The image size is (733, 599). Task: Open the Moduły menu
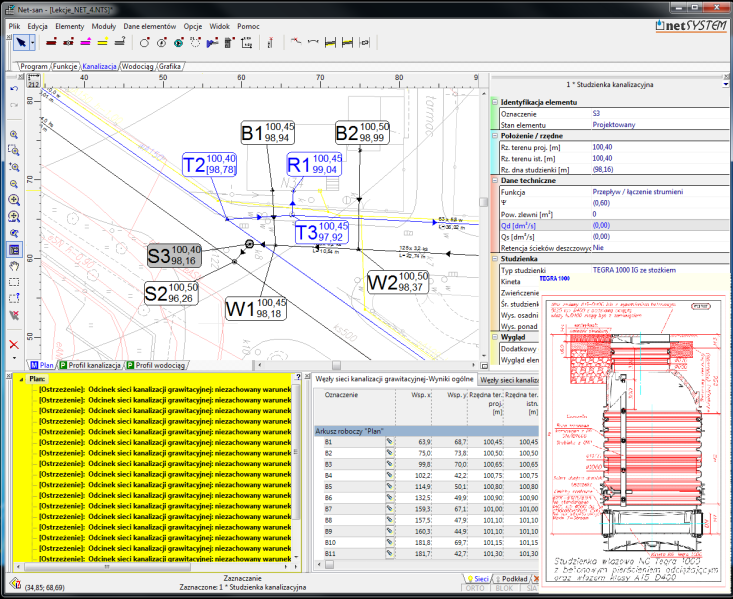pyautogui.click(x=103, y=26)
